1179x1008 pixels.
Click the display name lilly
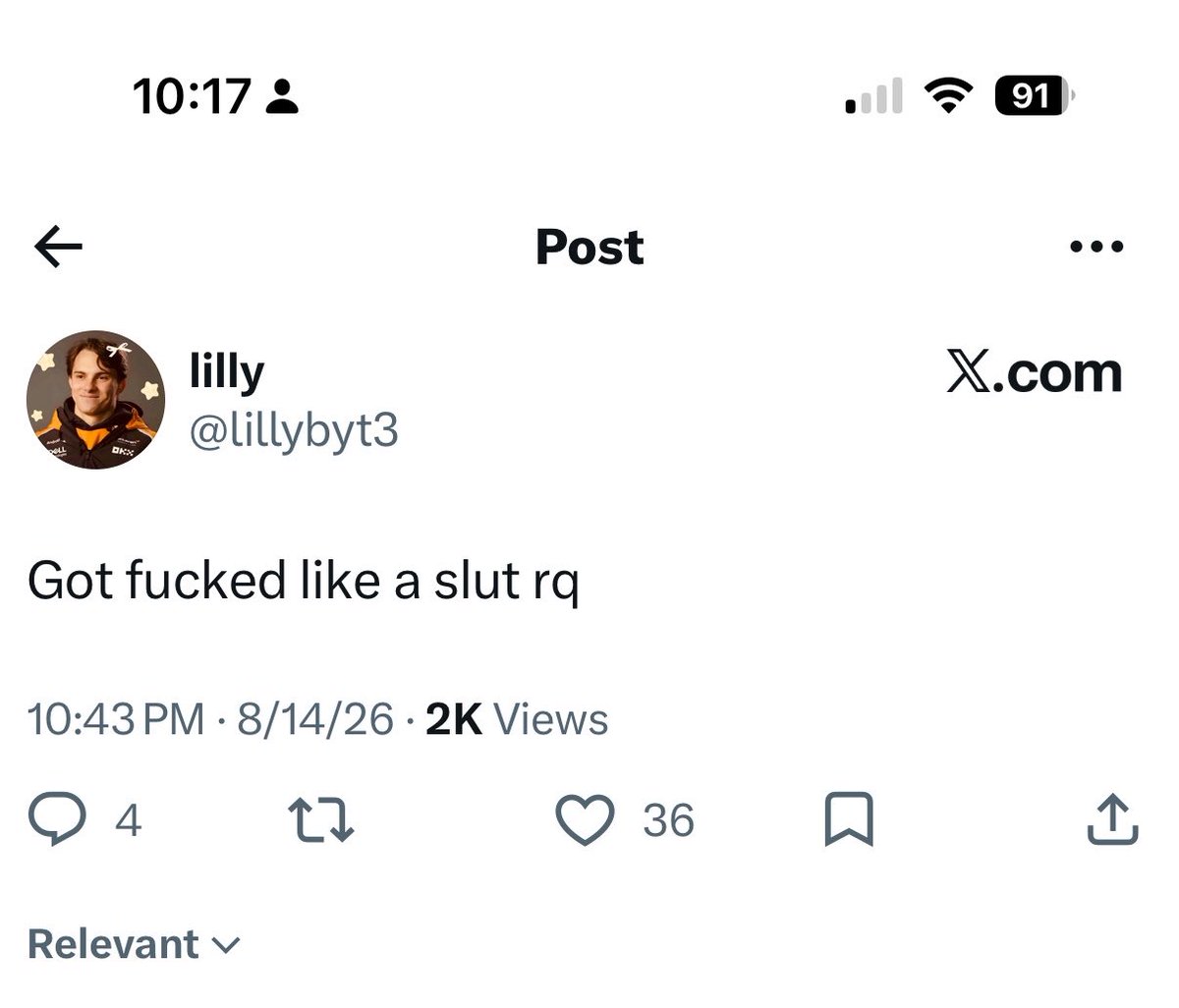pyautogui.click(x=227, y=373)
